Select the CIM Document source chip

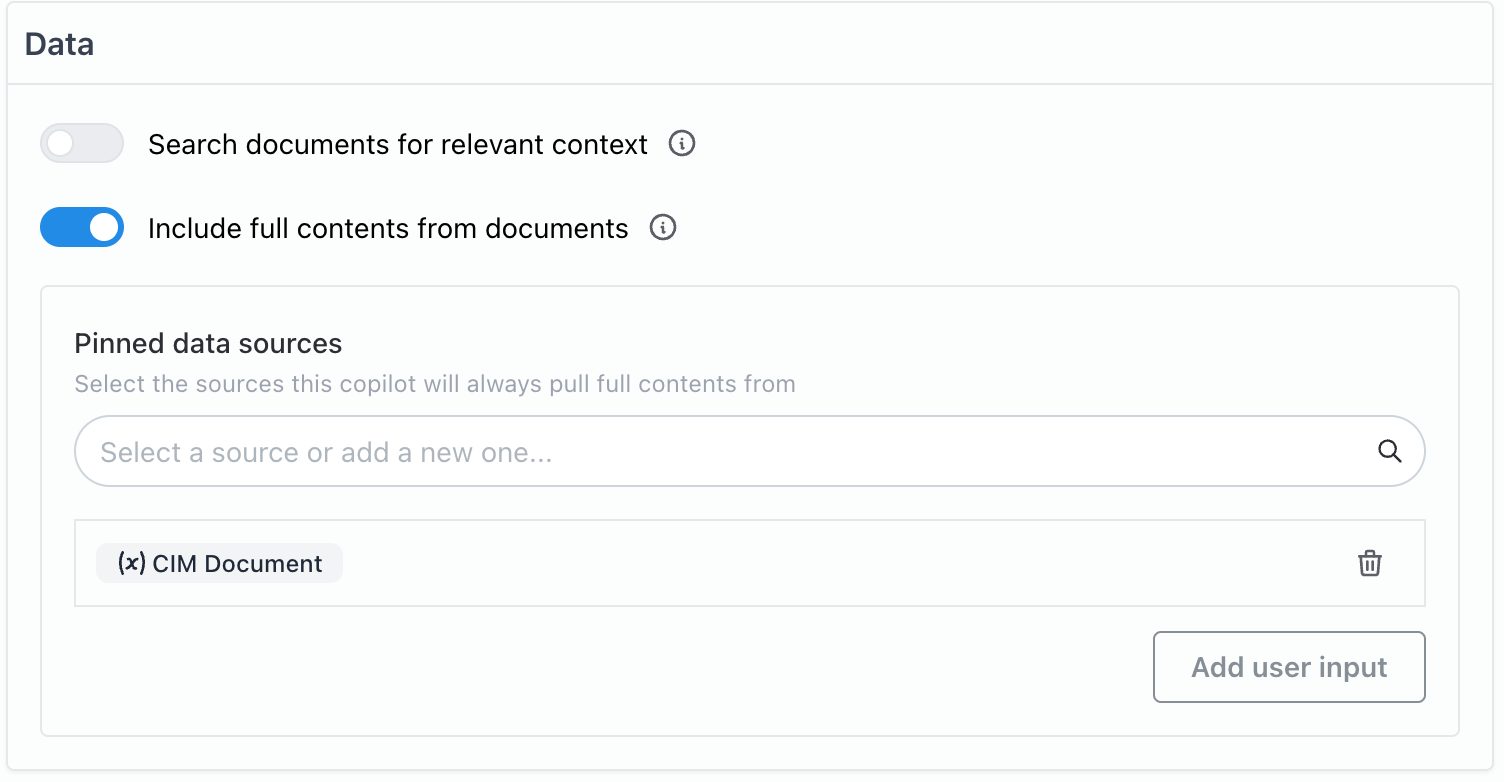[x=237, y=563]
